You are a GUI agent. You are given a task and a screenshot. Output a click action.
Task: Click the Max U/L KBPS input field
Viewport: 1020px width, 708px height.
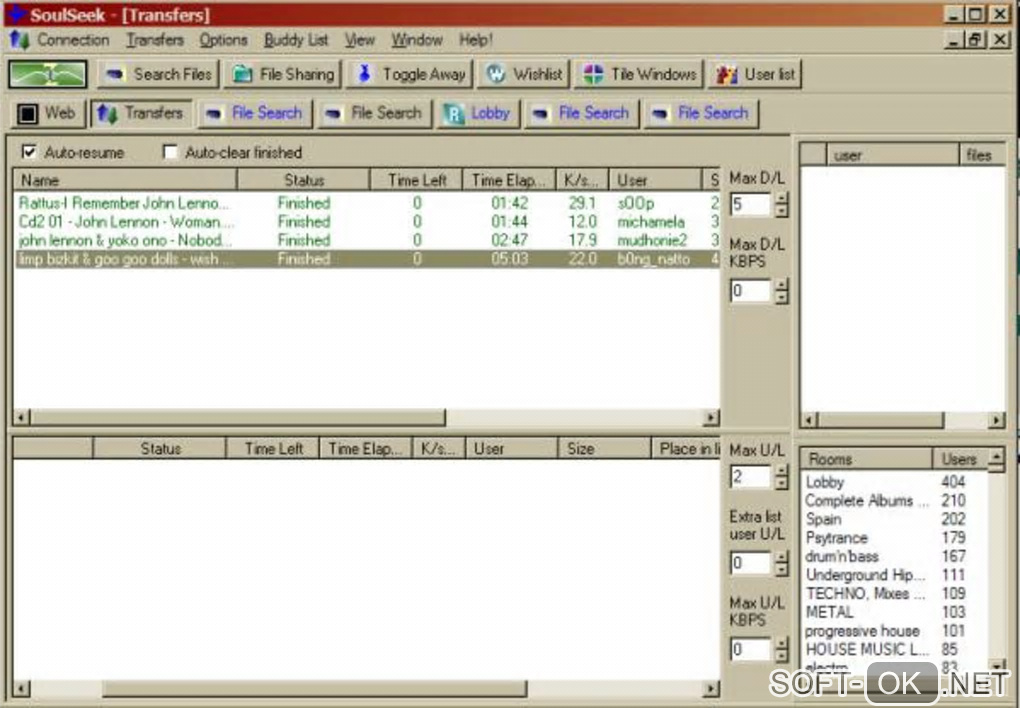click(751, 649)
